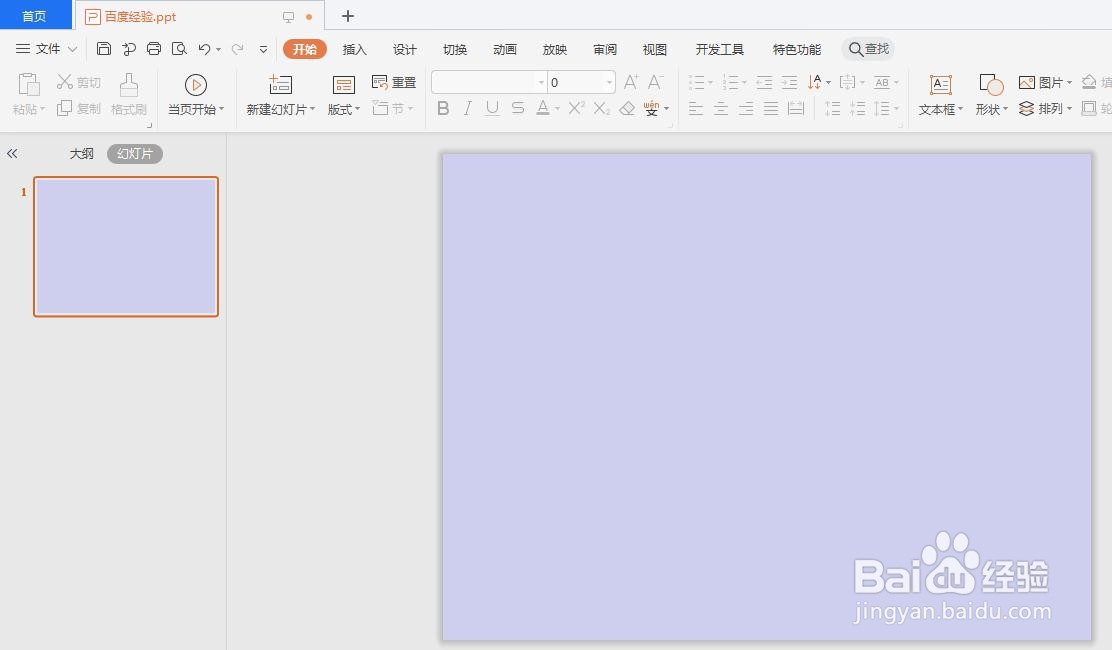Increase font size with A+ icon
The image size is (1112, 650).
tap(630, 82)
